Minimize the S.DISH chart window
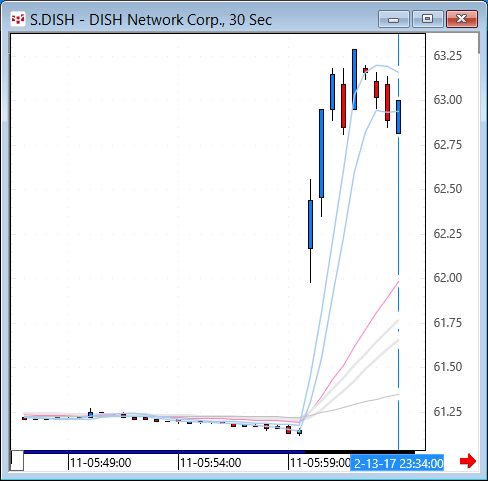Viewport: 488px width, 481px height. [x=394, y=19]
